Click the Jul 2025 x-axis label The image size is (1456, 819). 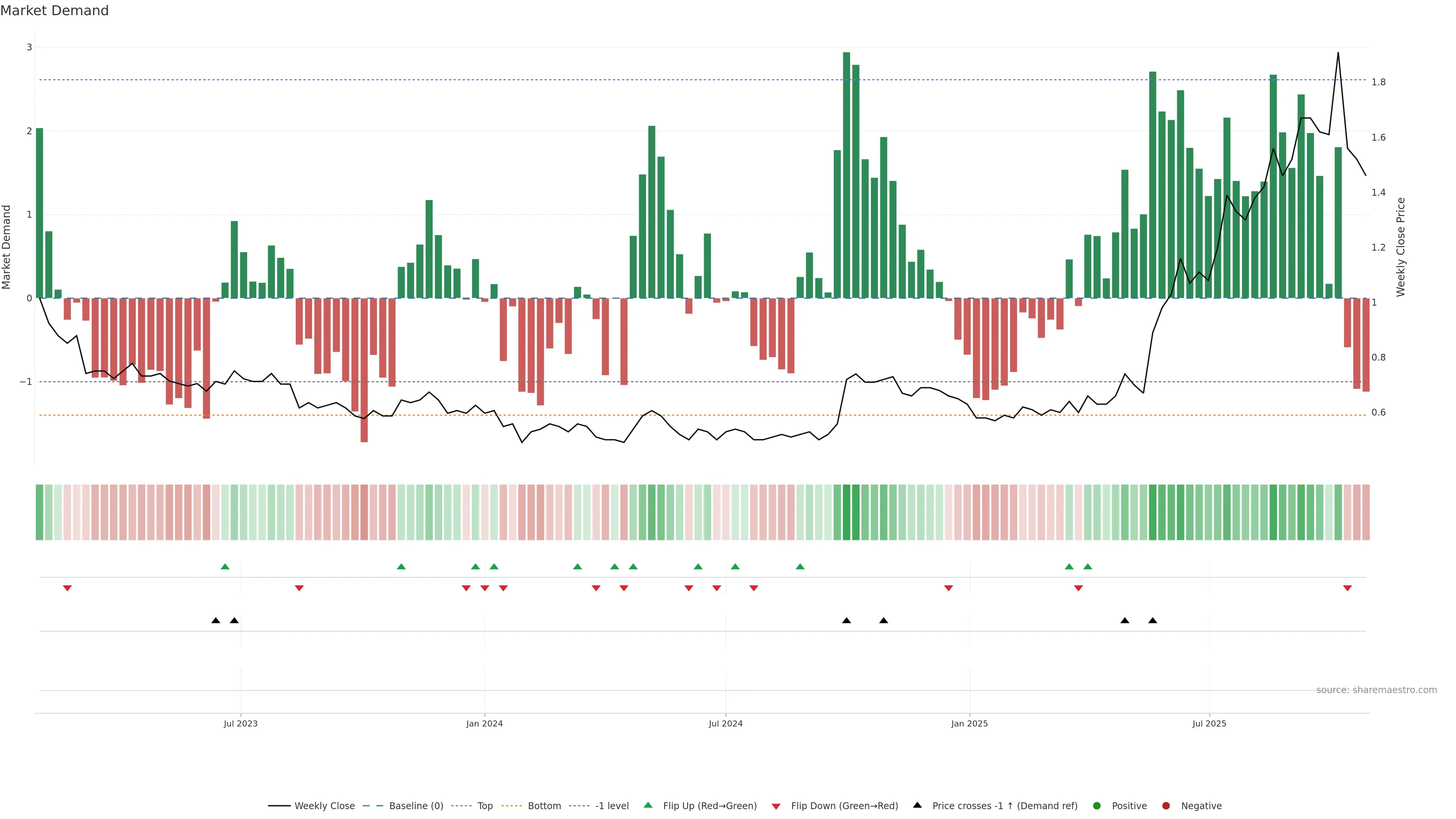coord(1209,723)
